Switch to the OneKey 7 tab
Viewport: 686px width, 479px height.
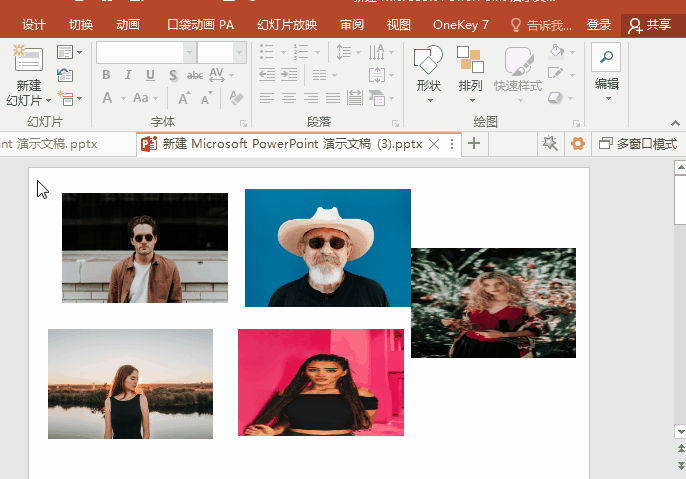pos(461,24)
